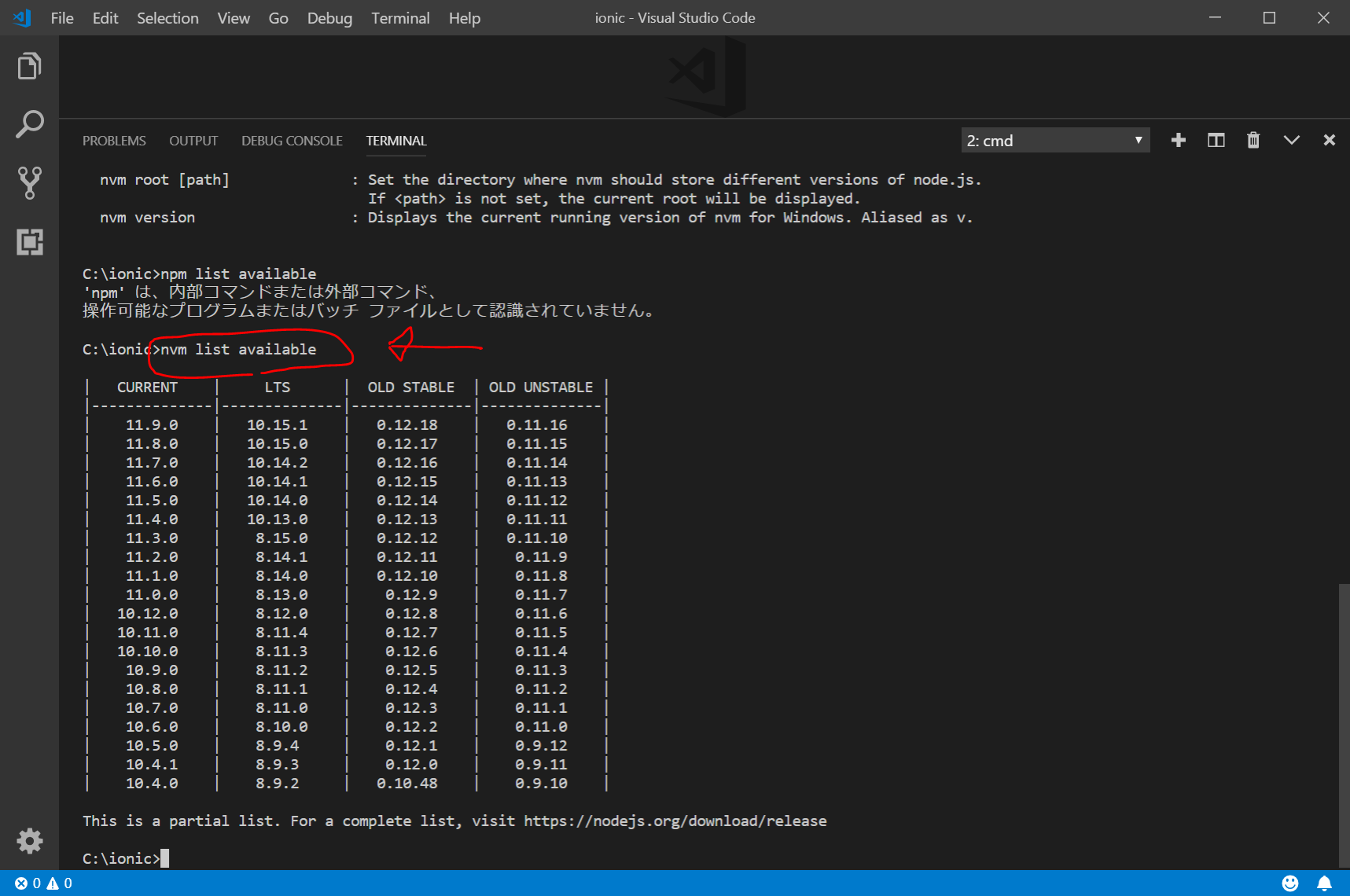Open the Terminal menu in menu bar
The width and height of the screenshot is (1350, 896).
tap(400, 18)
